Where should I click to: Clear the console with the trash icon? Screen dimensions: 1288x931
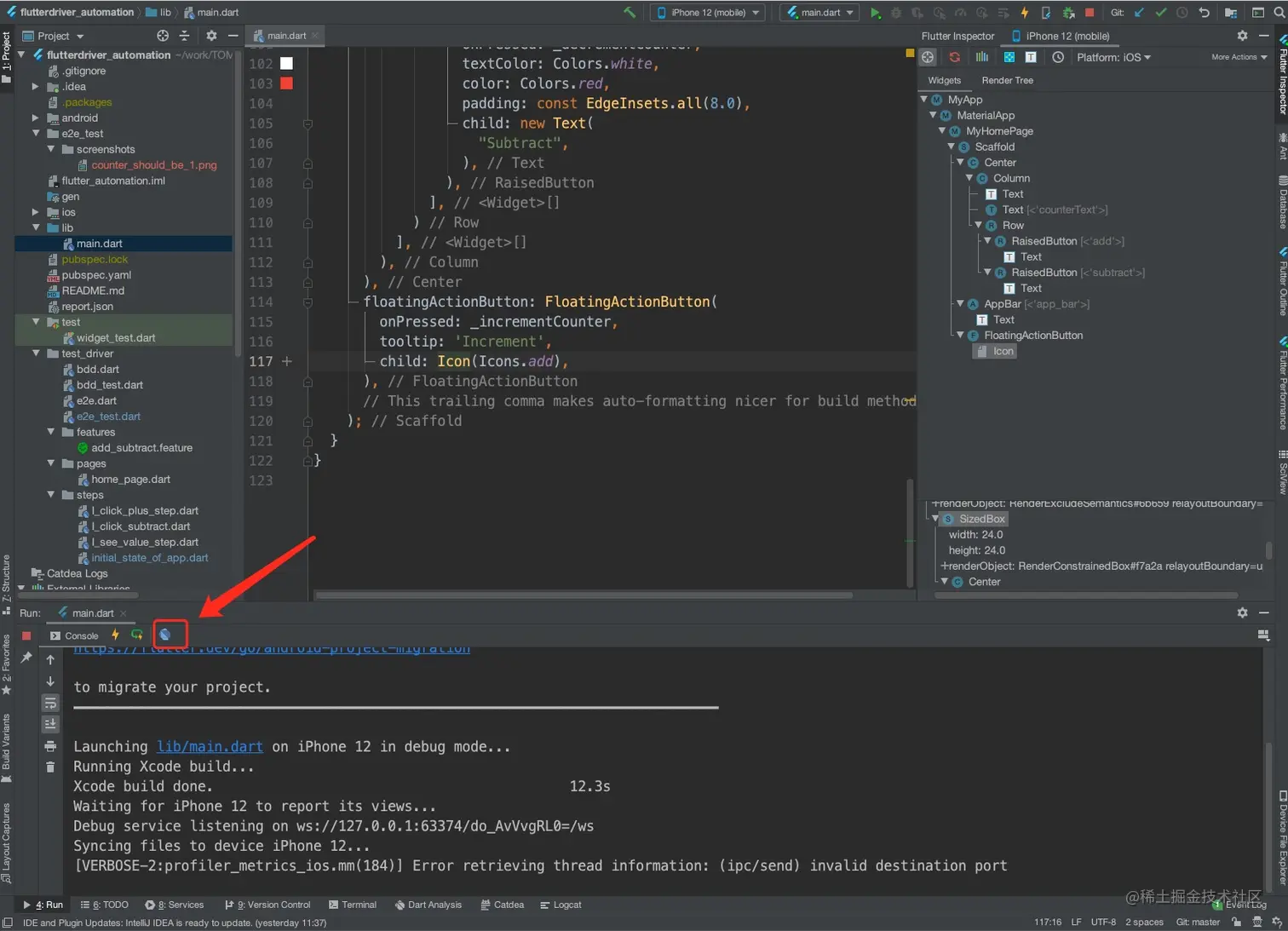click(50, 767)
